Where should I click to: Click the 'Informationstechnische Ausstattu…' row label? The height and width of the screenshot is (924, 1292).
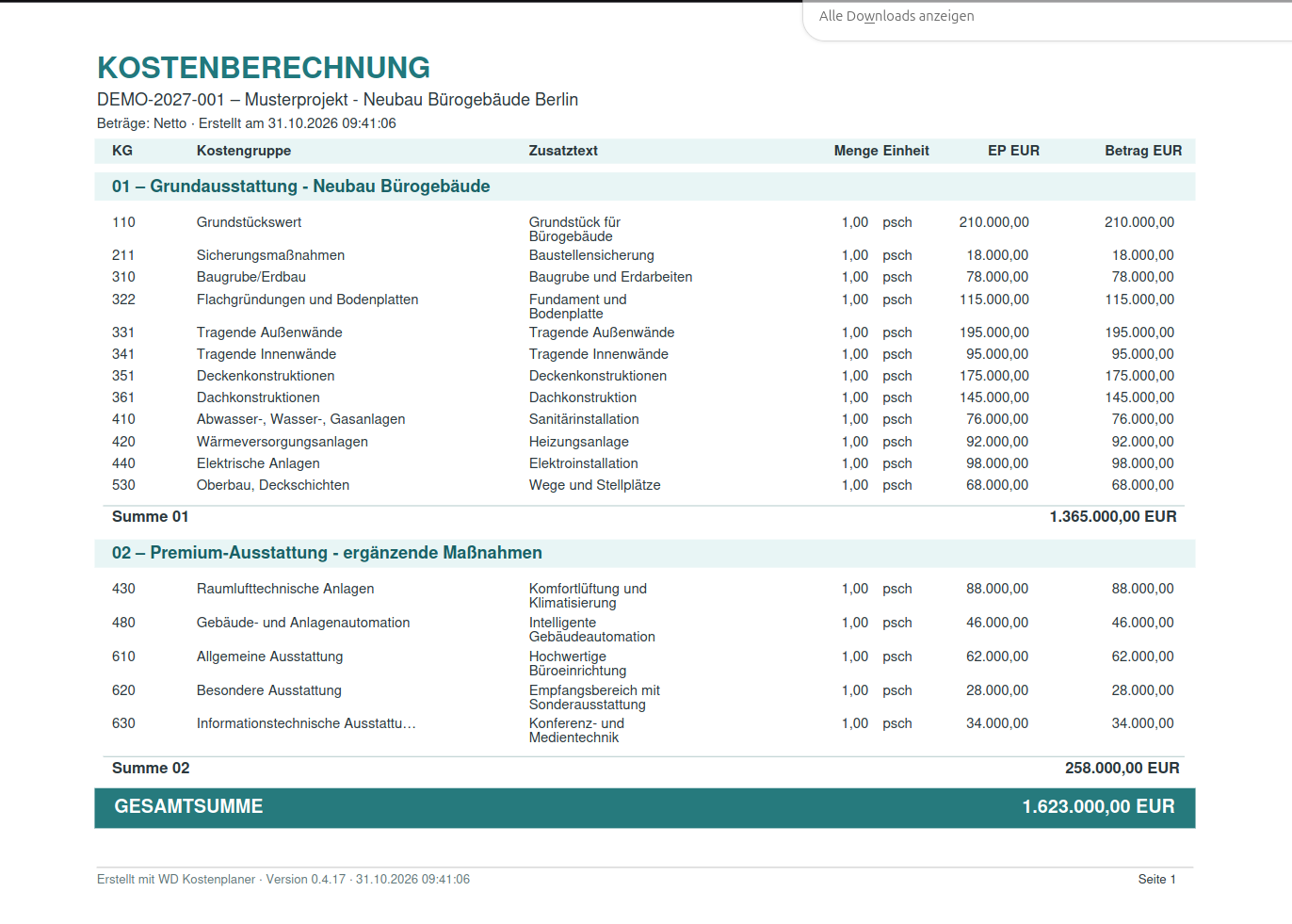tap(306, 723)
